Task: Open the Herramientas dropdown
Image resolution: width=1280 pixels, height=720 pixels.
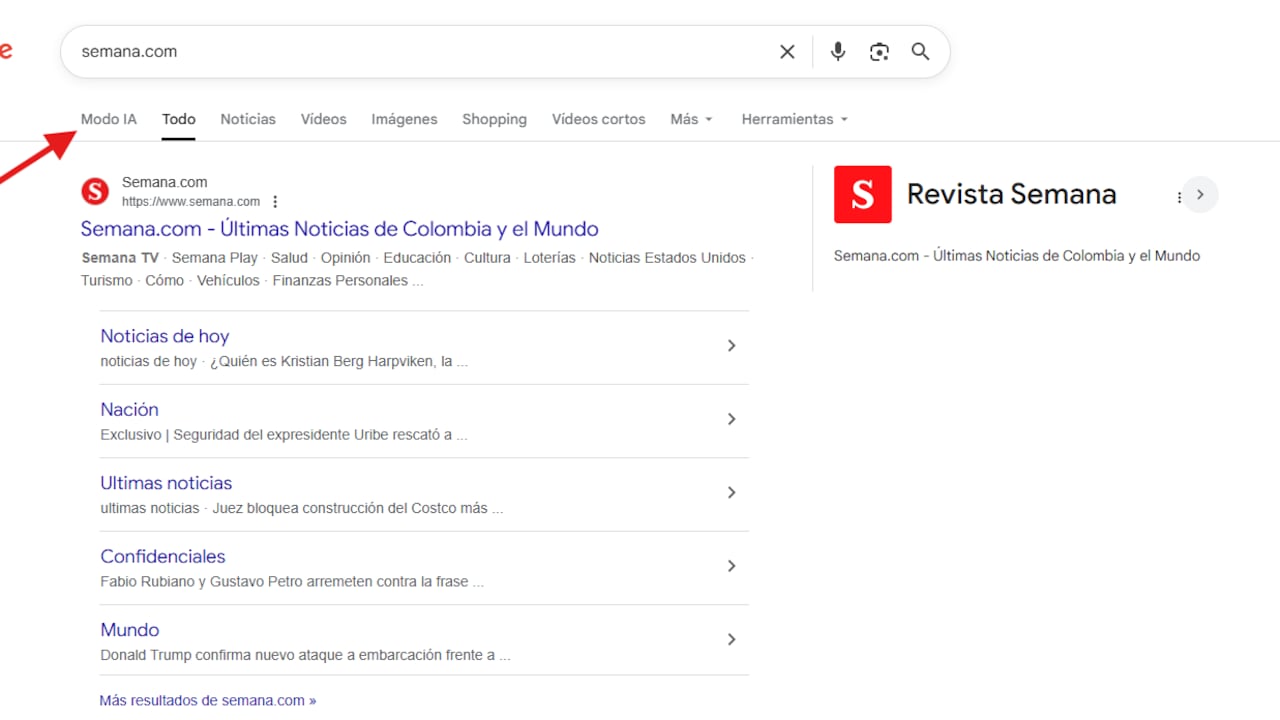Action: point(794,119)
